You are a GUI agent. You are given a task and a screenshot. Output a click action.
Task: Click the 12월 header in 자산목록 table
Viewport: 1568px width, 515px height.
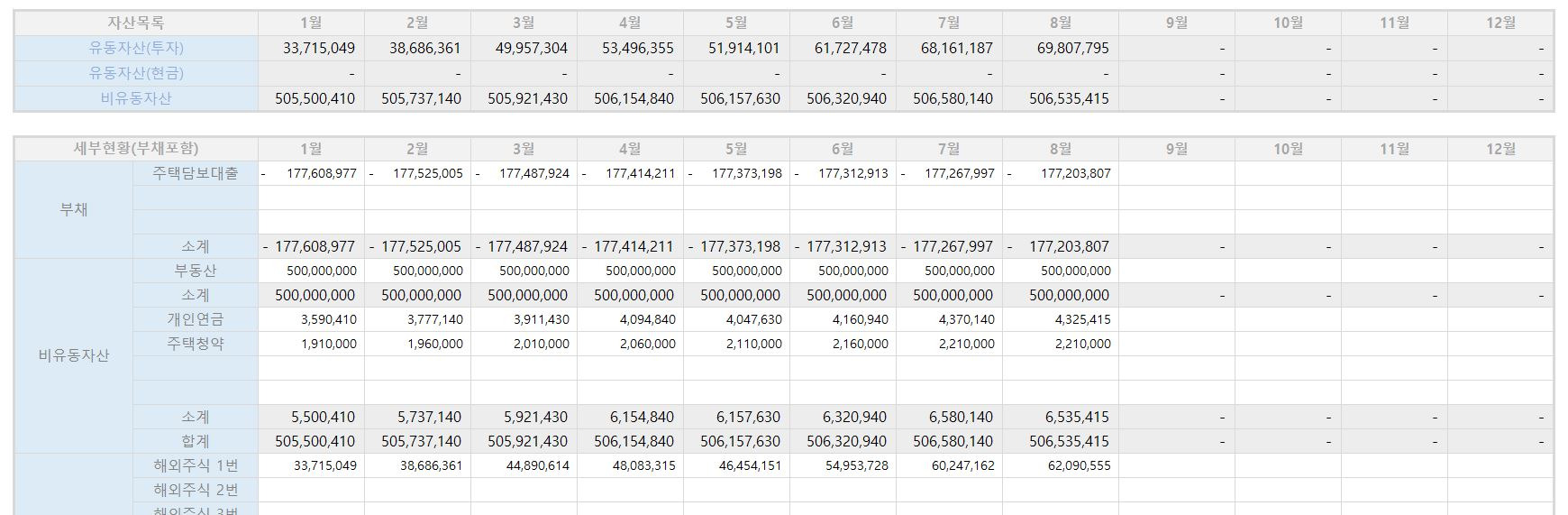tap(1500, 23)
